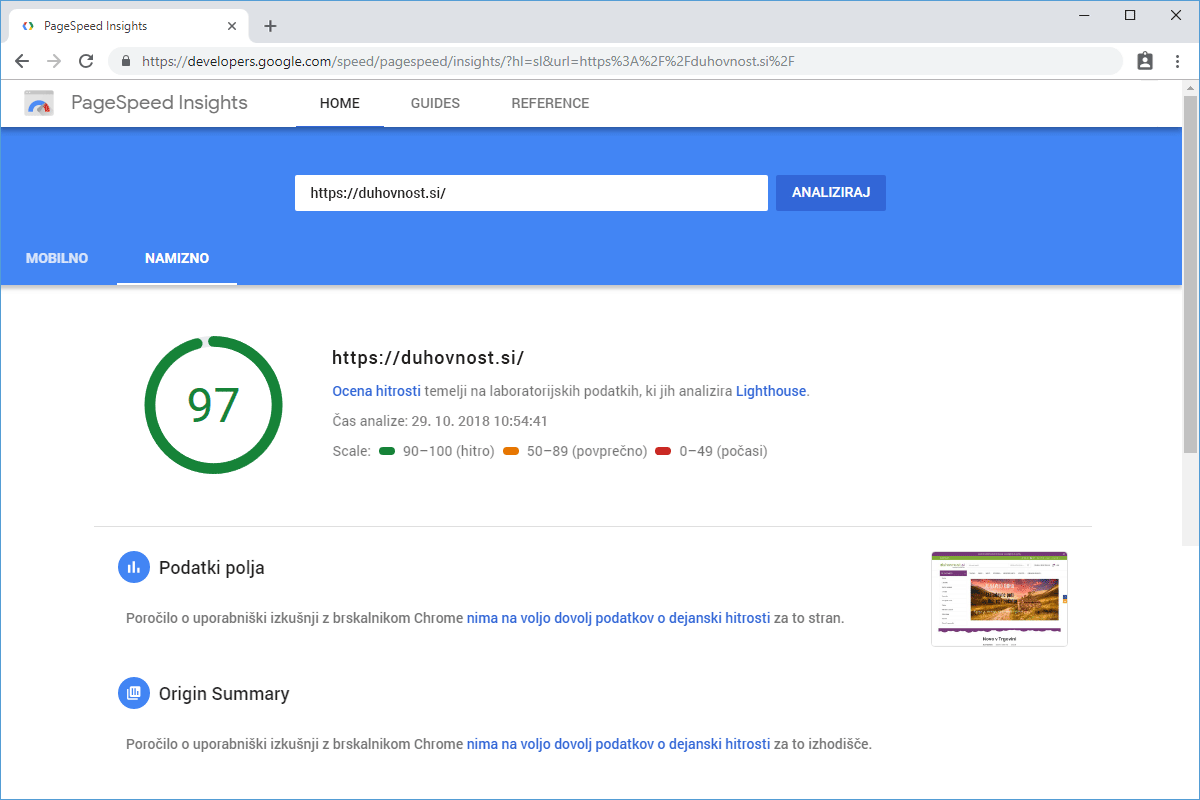The image size is (1200, 800).
Task: Switch to the MOBILNO tab
Action: 57,258
